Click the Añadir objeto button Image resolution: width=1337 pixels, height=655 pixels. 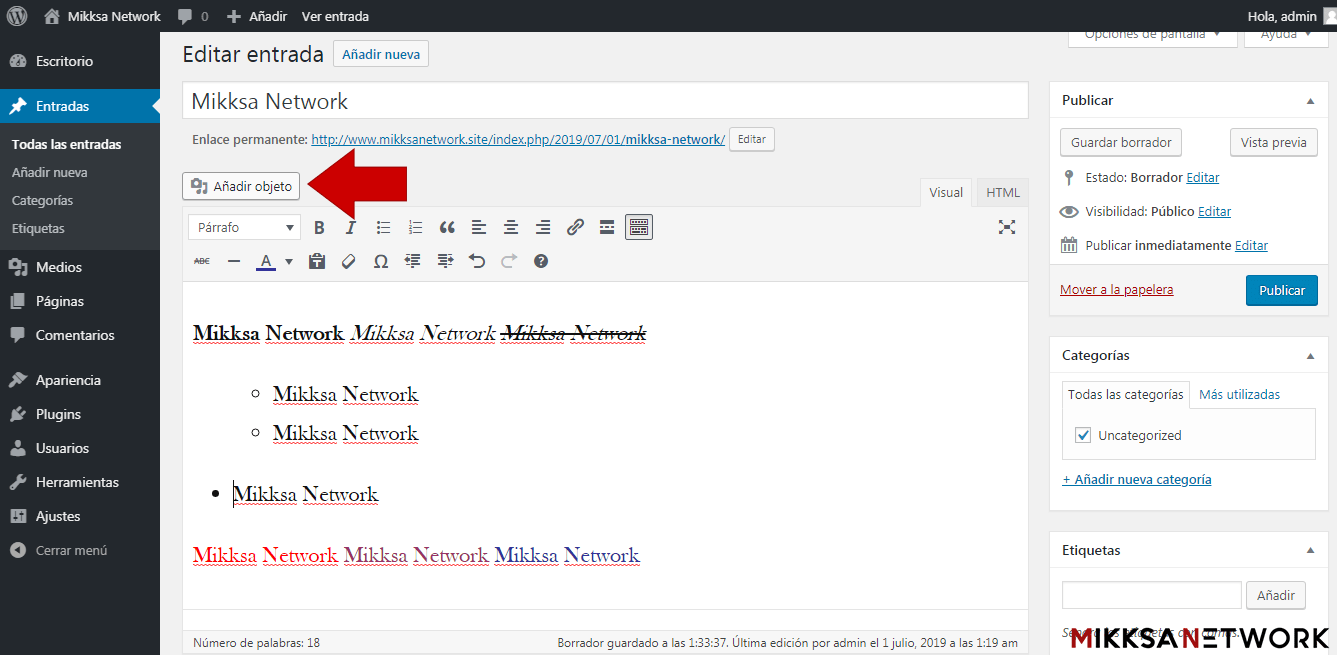(241, 186)
